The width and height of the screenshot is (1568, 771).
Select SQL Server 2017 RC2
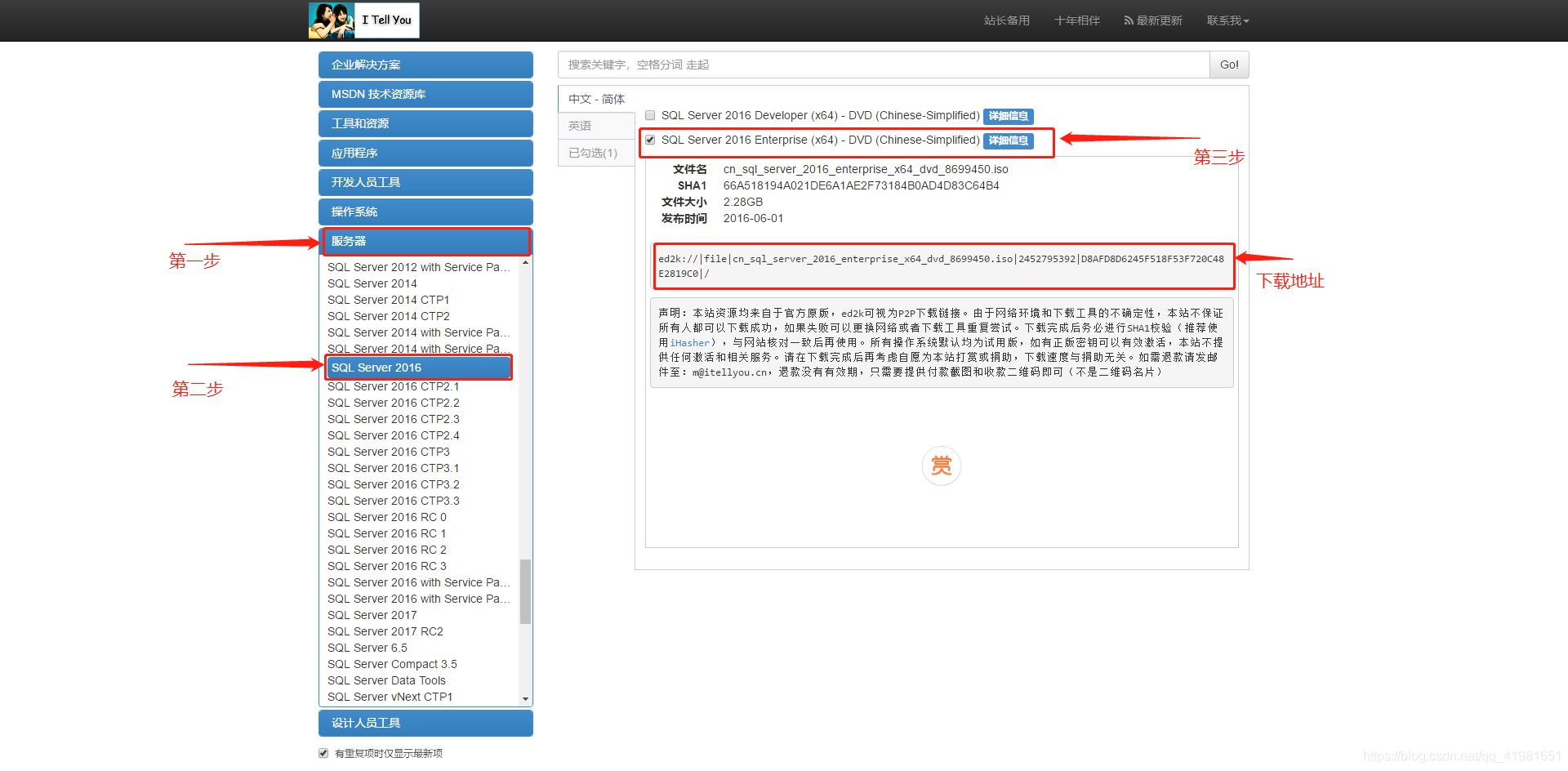click(x=385, y=631)
